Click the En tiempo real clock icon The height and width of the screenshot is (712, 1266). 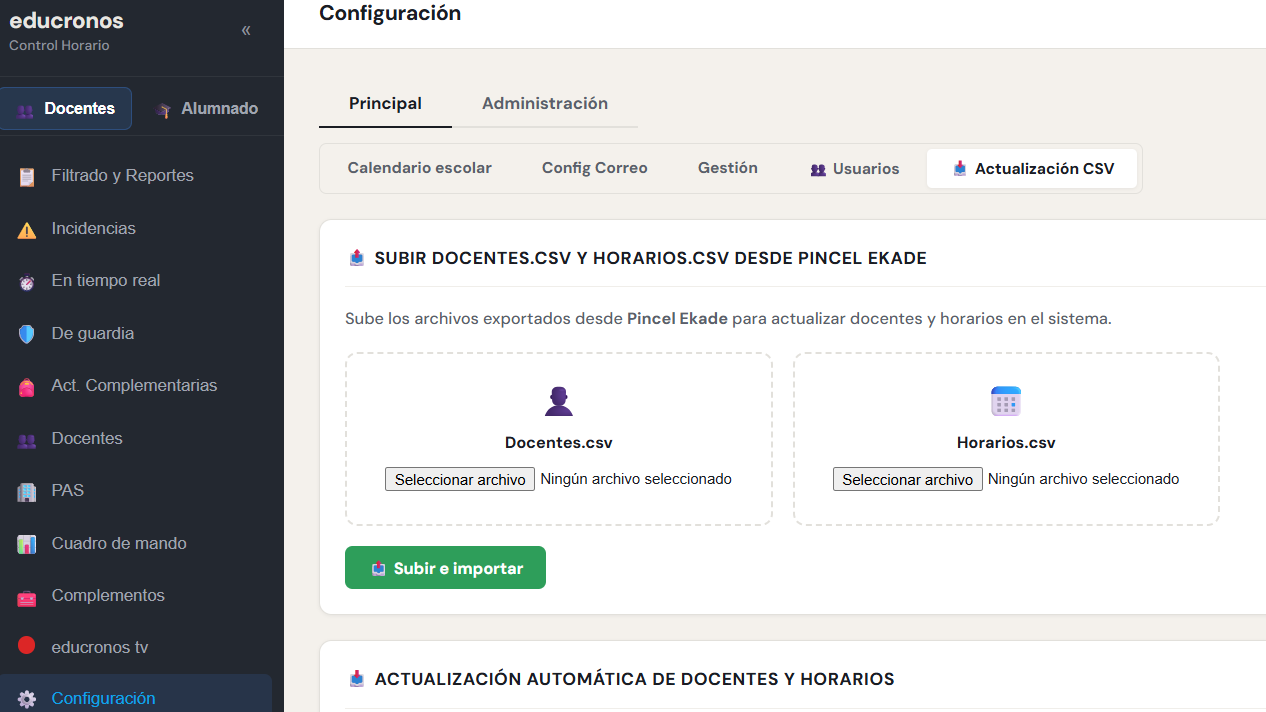(27, 282)
